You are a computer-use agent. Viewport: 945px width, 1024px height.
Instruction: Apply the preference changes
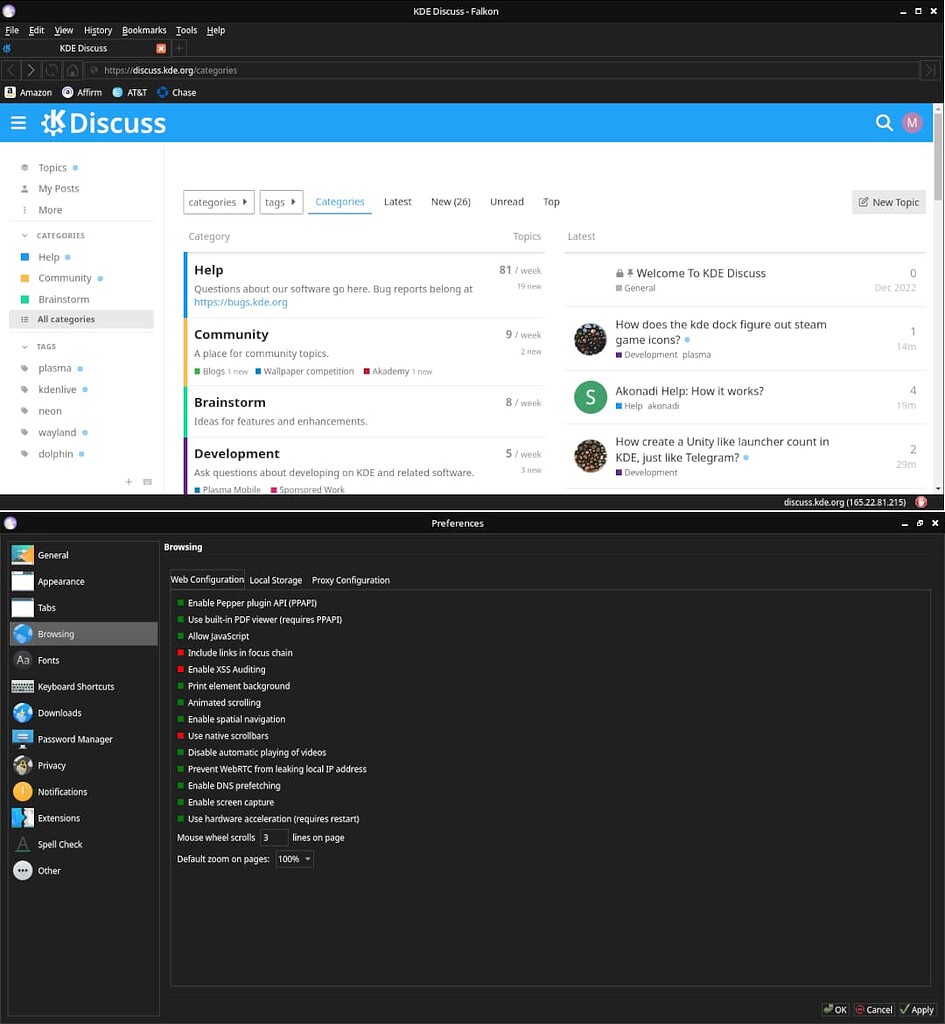point(917,1009)
